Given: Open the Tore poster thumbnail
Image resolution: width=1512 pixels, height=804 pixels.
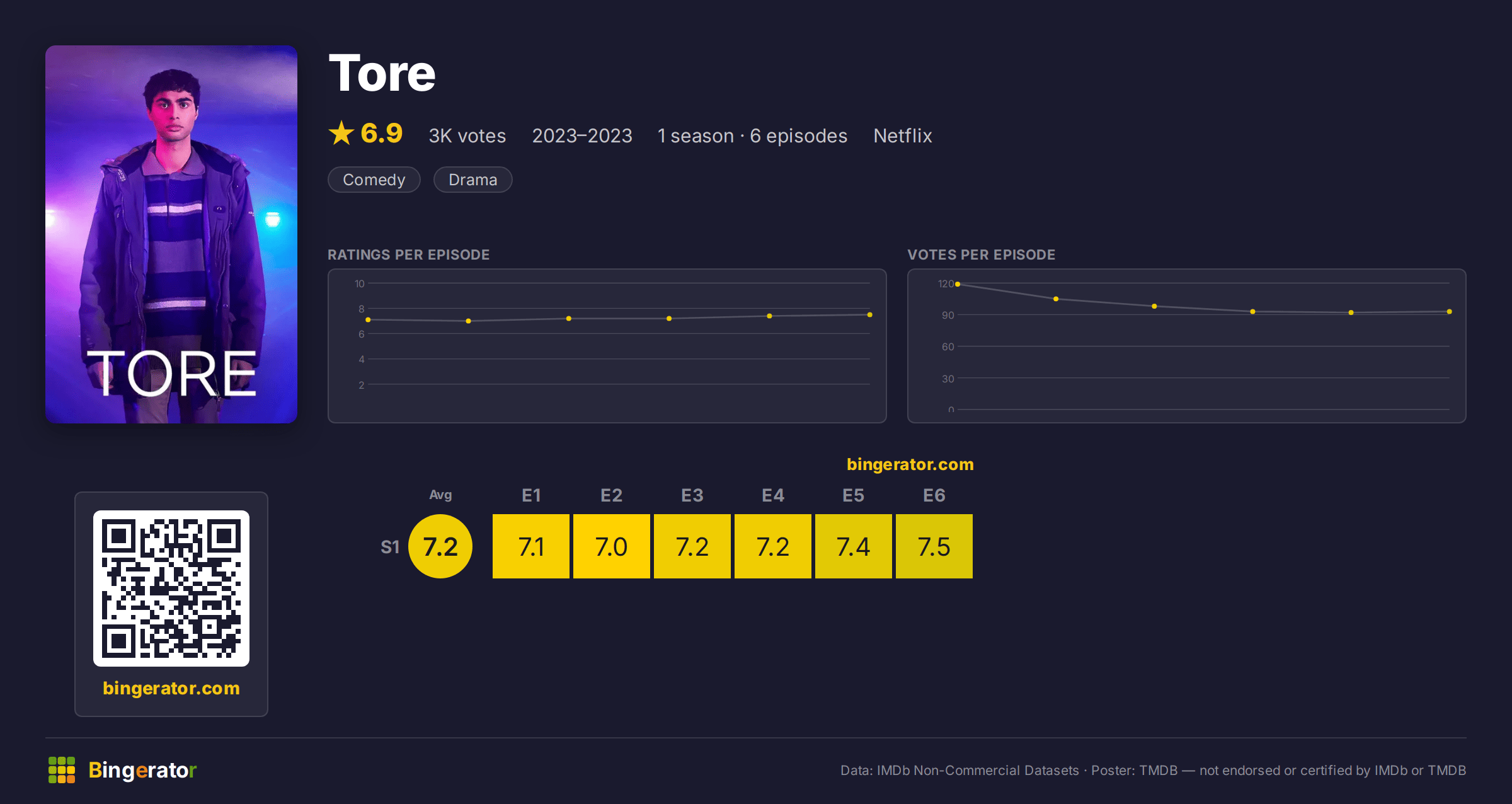Looking at the screenshot, I should [x=171, y=234].
